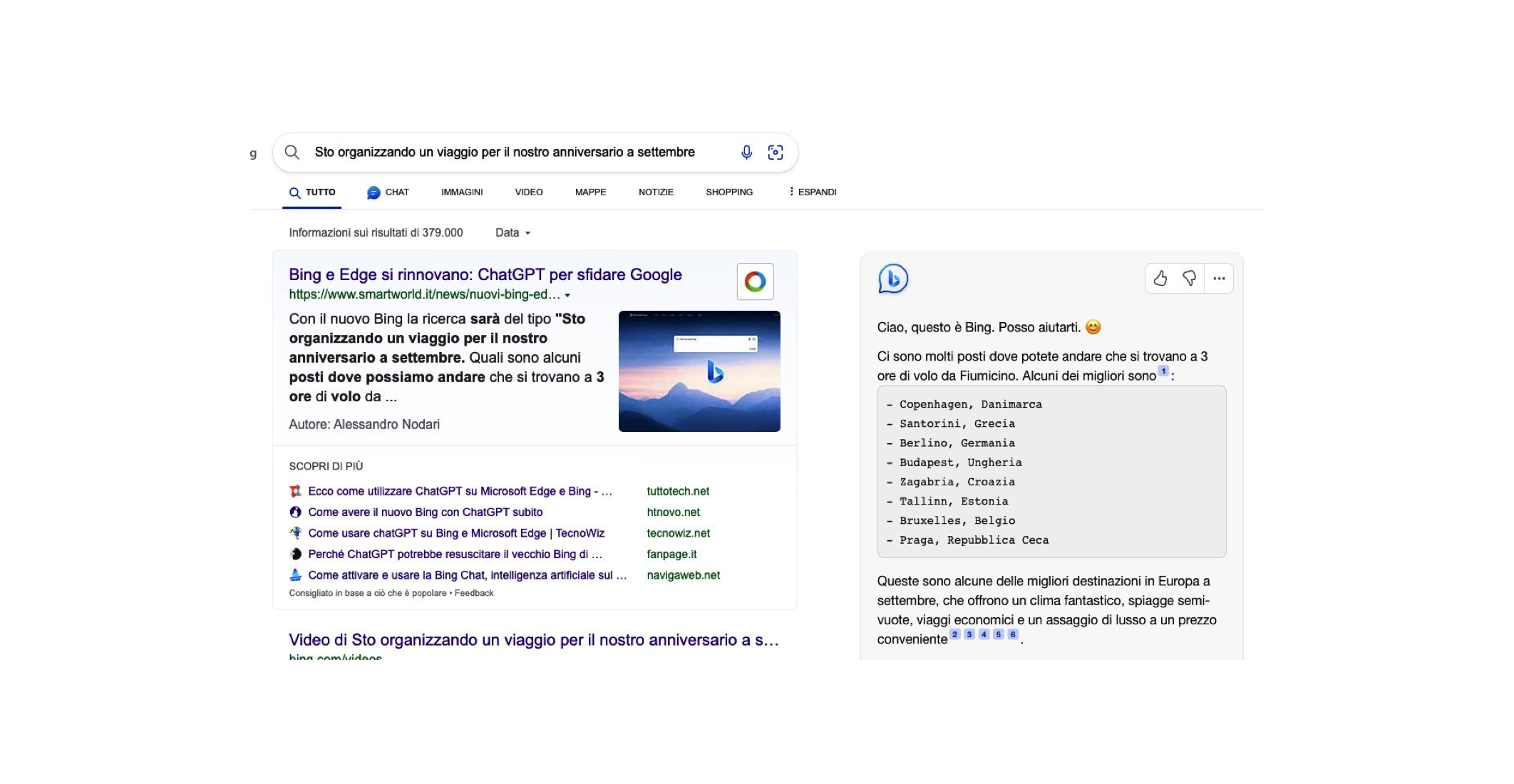Open visual search camera icon
The width and height of the screenshot is (1514, 784).
point(776,152)
